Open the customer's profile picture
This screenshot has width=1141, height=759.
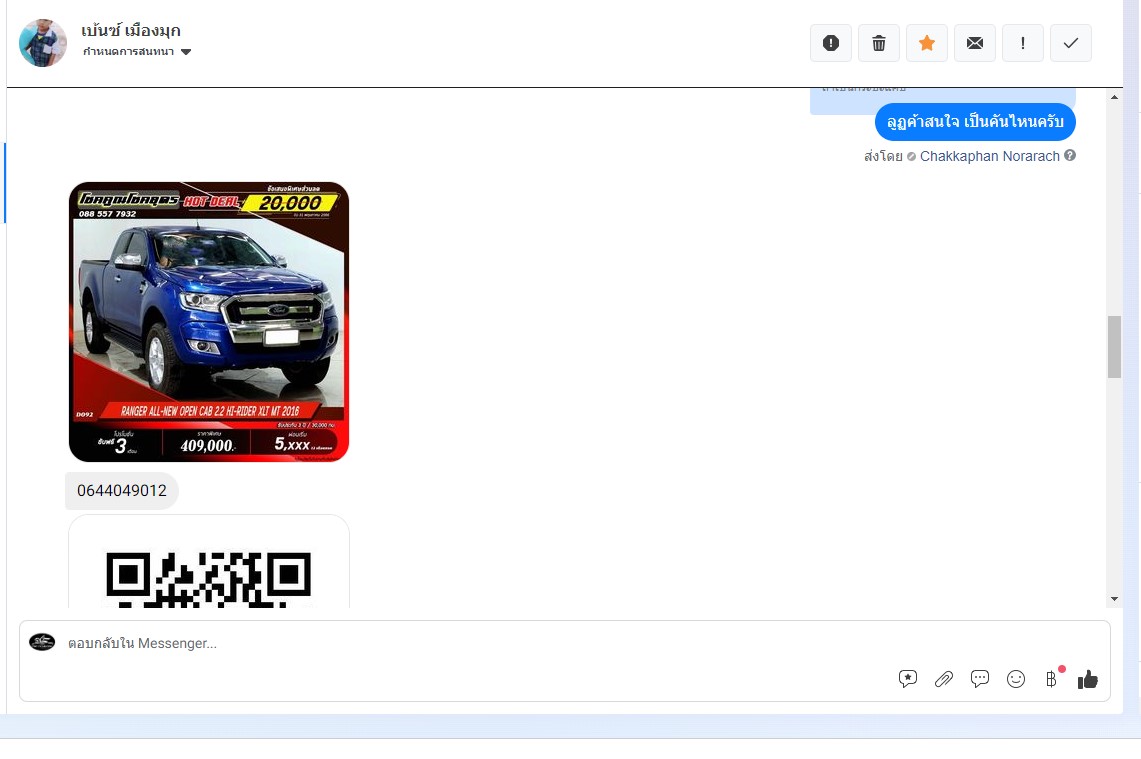[43, 43]
